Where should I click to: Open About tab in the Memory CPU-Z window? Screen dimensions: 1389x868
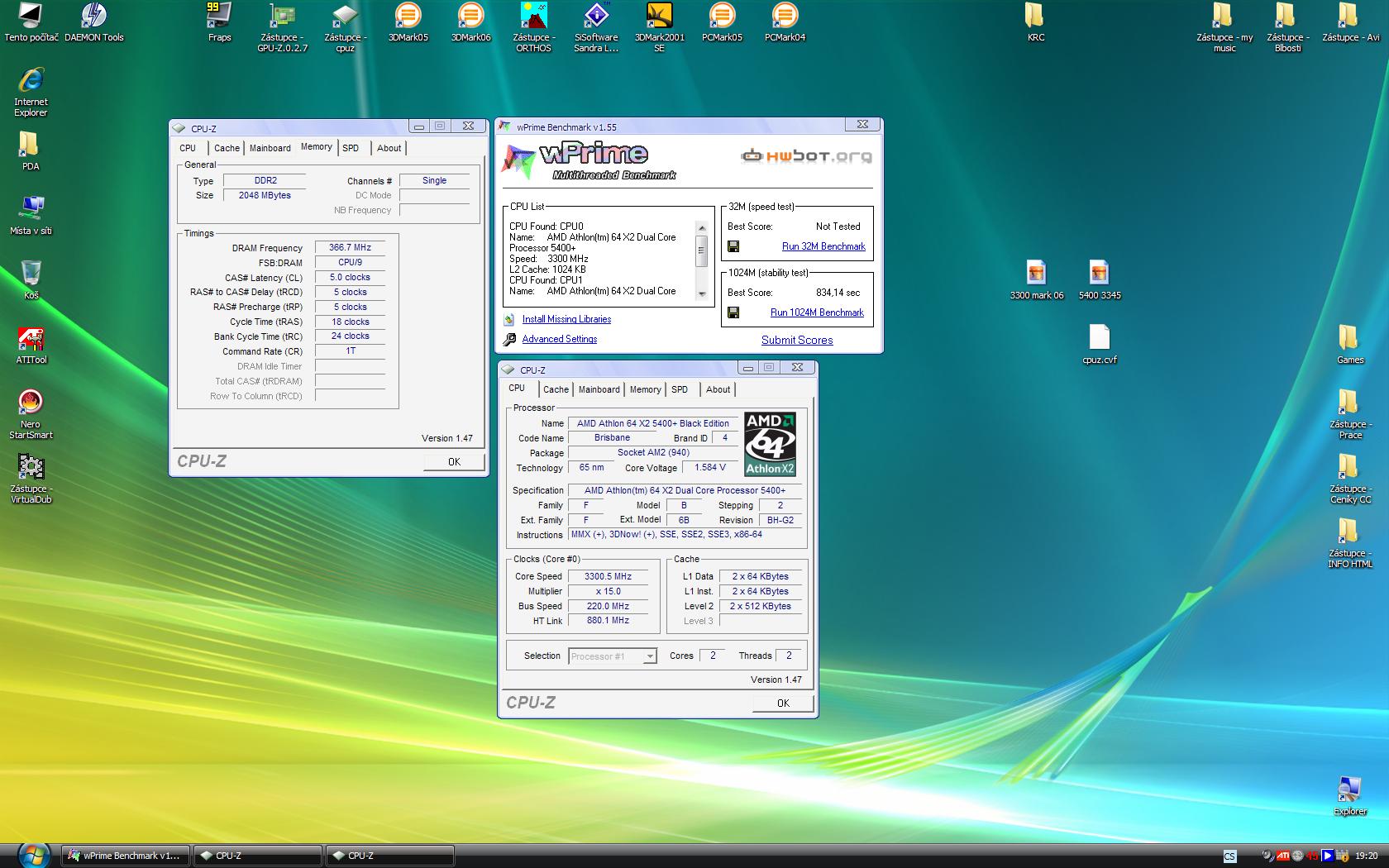pyautogui.click(x=389, y=148)
